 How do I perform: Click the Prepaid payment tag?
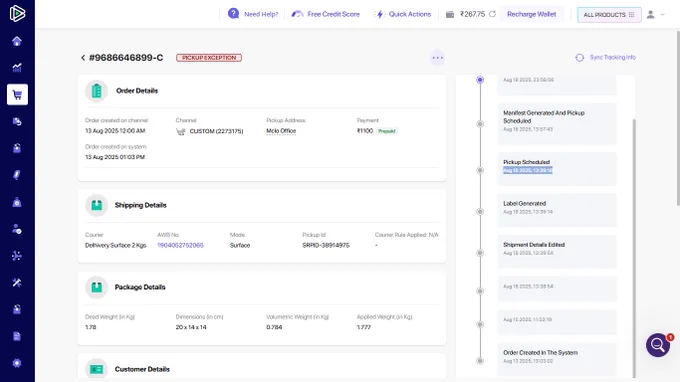386,131
